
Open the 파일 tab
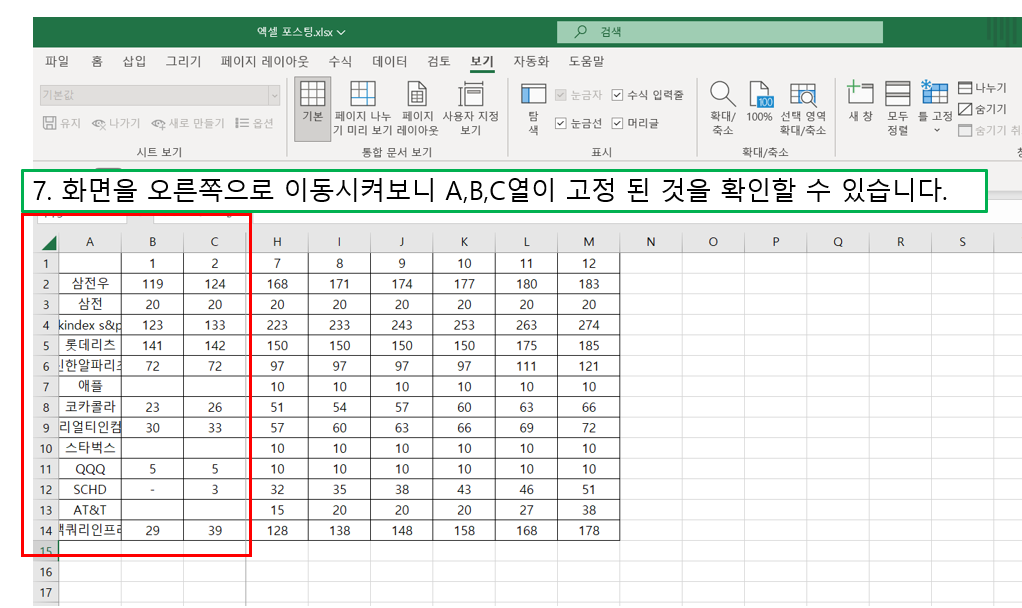point(57,61)
